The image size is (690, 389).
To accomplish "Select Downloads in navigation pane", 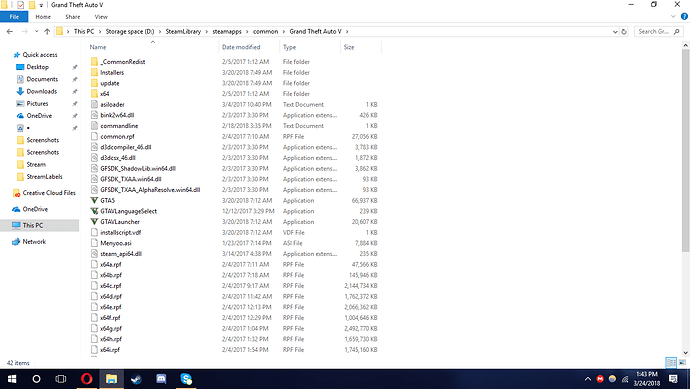I will tap(41, 92).
